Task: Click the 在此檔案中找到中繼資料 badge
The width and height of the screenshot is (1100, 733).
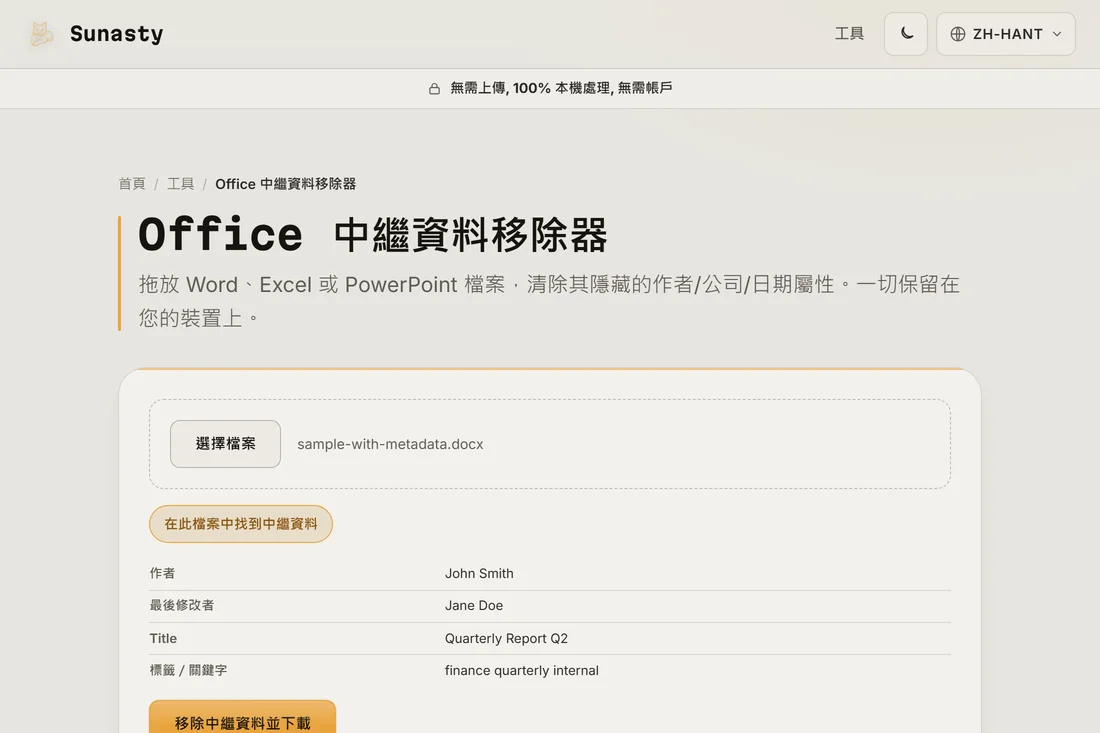Action: click(241, 524)
